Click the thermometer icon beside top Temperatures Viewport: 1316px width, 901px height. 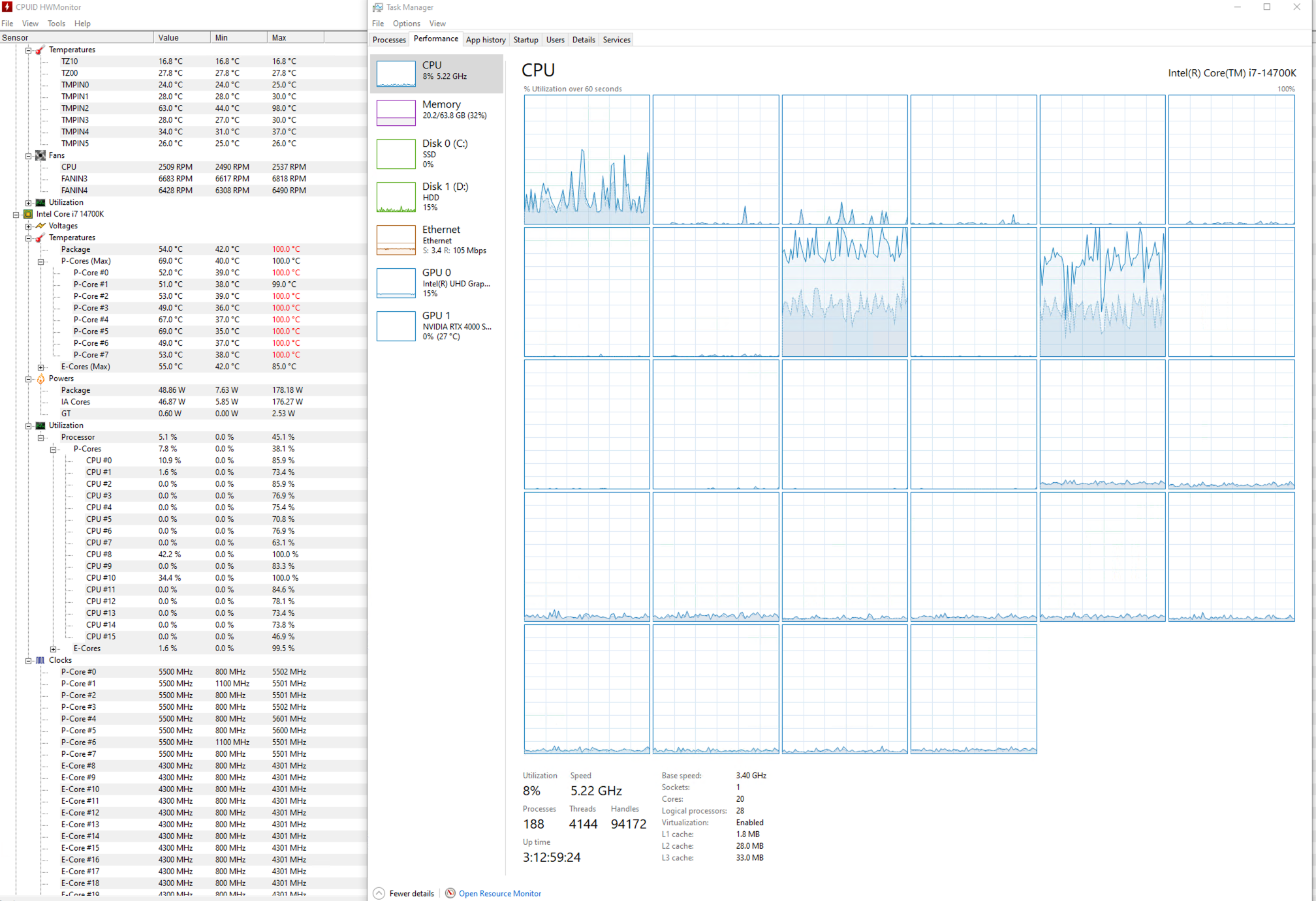click(x=40, y=50)
